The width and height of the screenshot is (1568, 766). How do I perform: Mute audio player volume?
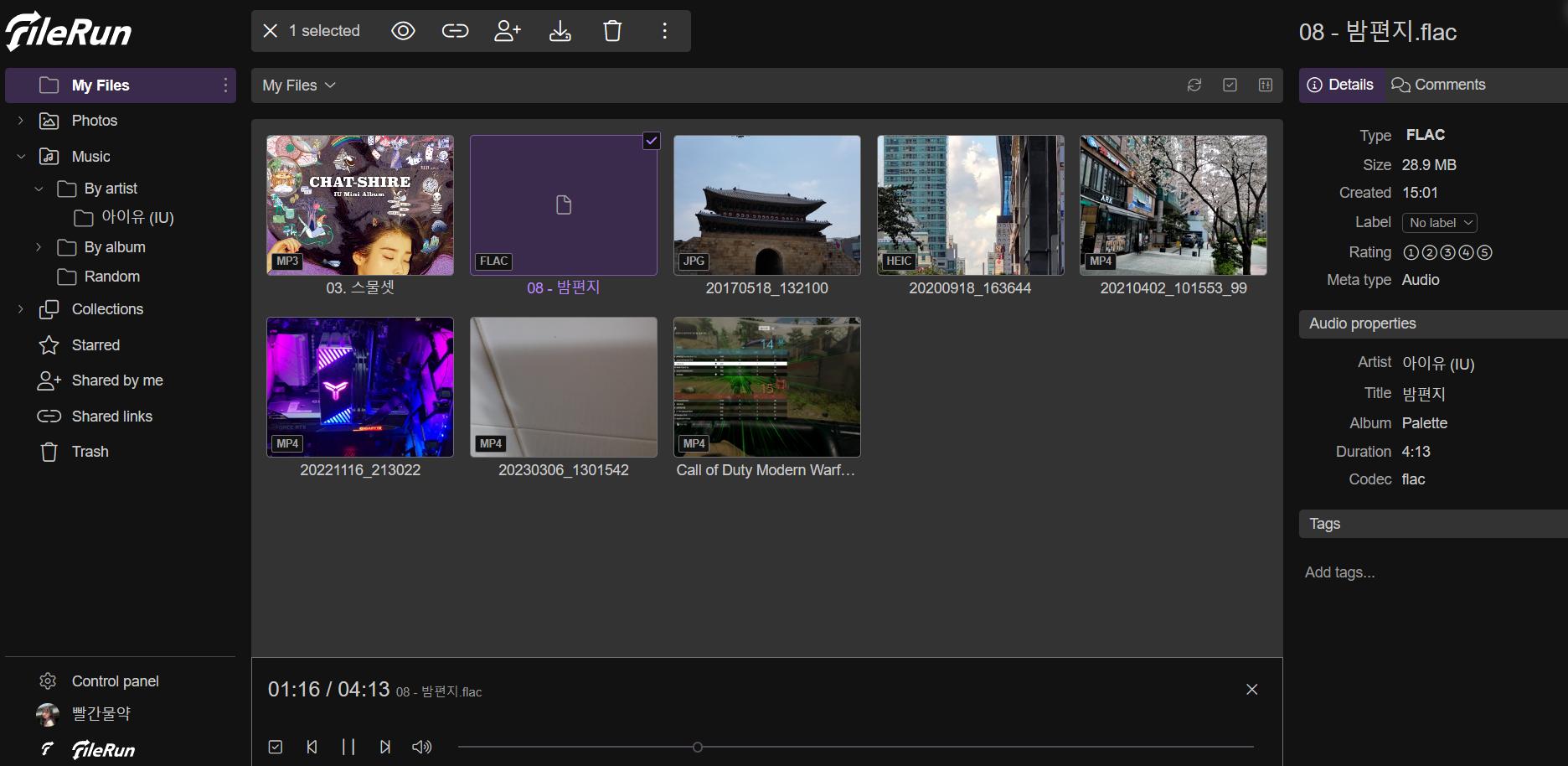422,747
